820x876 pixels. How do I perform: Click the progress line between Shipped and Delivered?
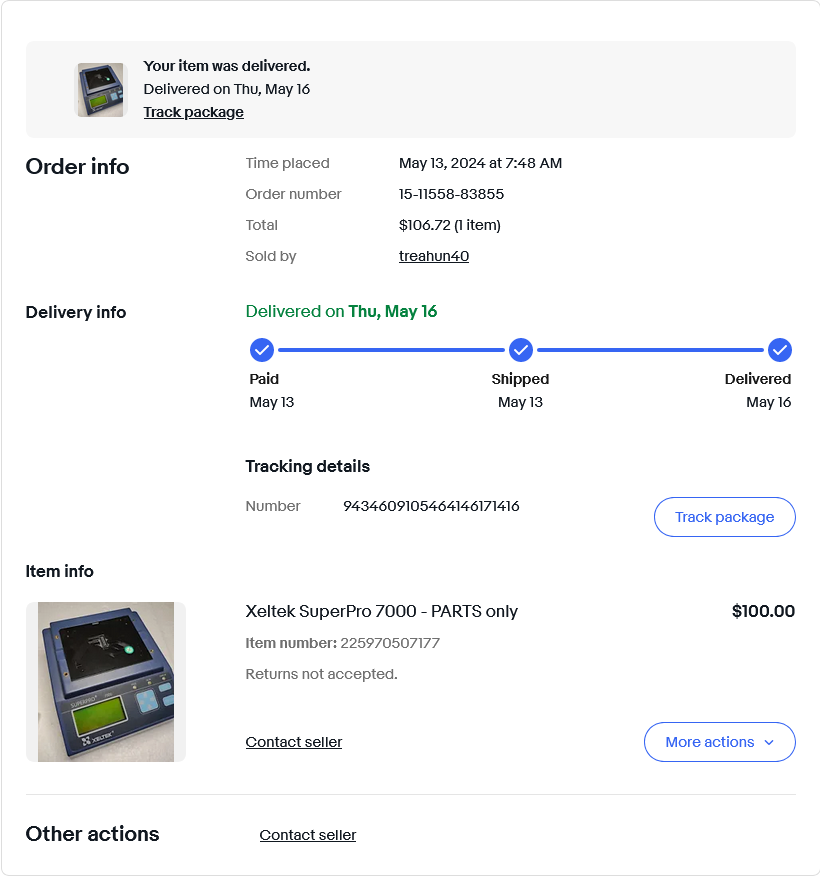(650, 350)
